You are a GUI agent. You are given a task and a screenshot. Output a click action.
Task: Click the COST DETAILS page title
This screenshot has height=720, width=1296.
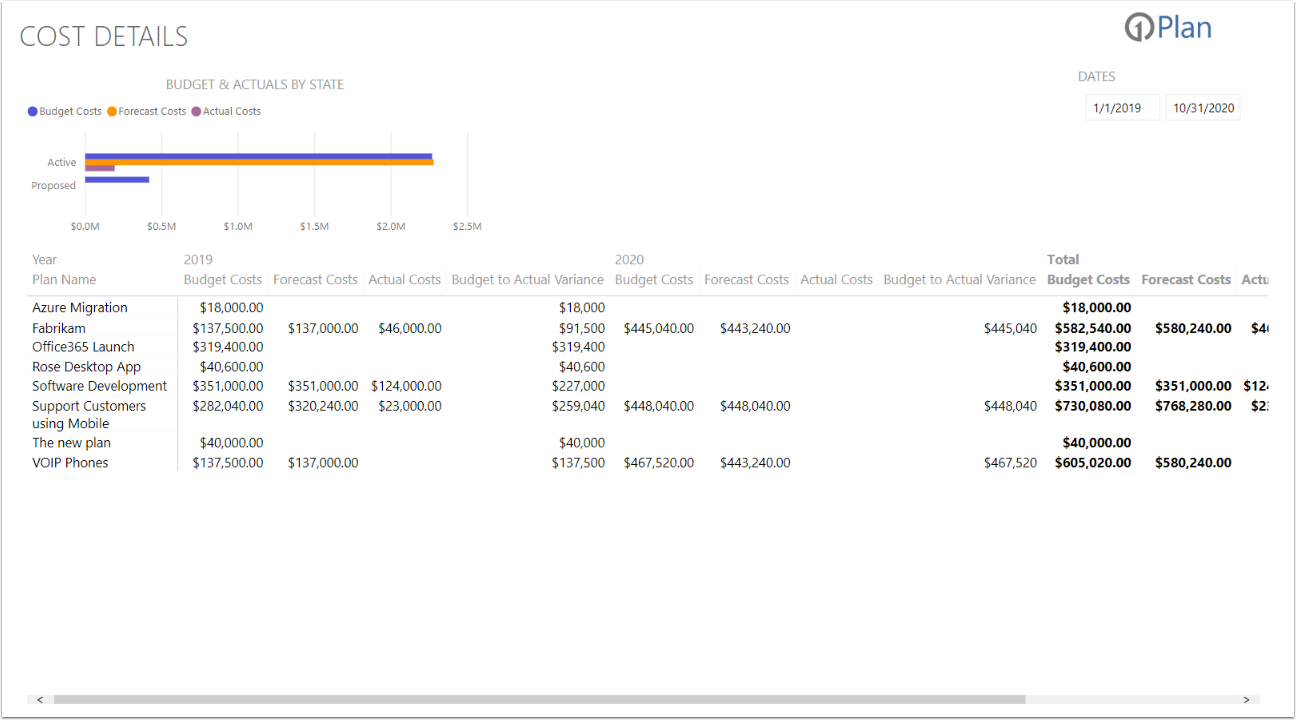pyautogui.click(x=104, y=37)
